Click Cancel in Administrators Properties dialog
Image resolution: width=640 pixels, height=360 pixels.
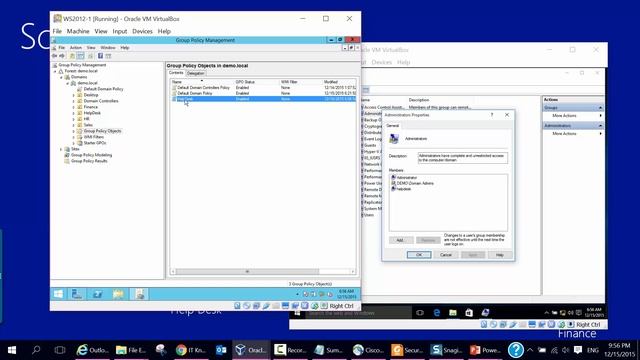(446, 255)
